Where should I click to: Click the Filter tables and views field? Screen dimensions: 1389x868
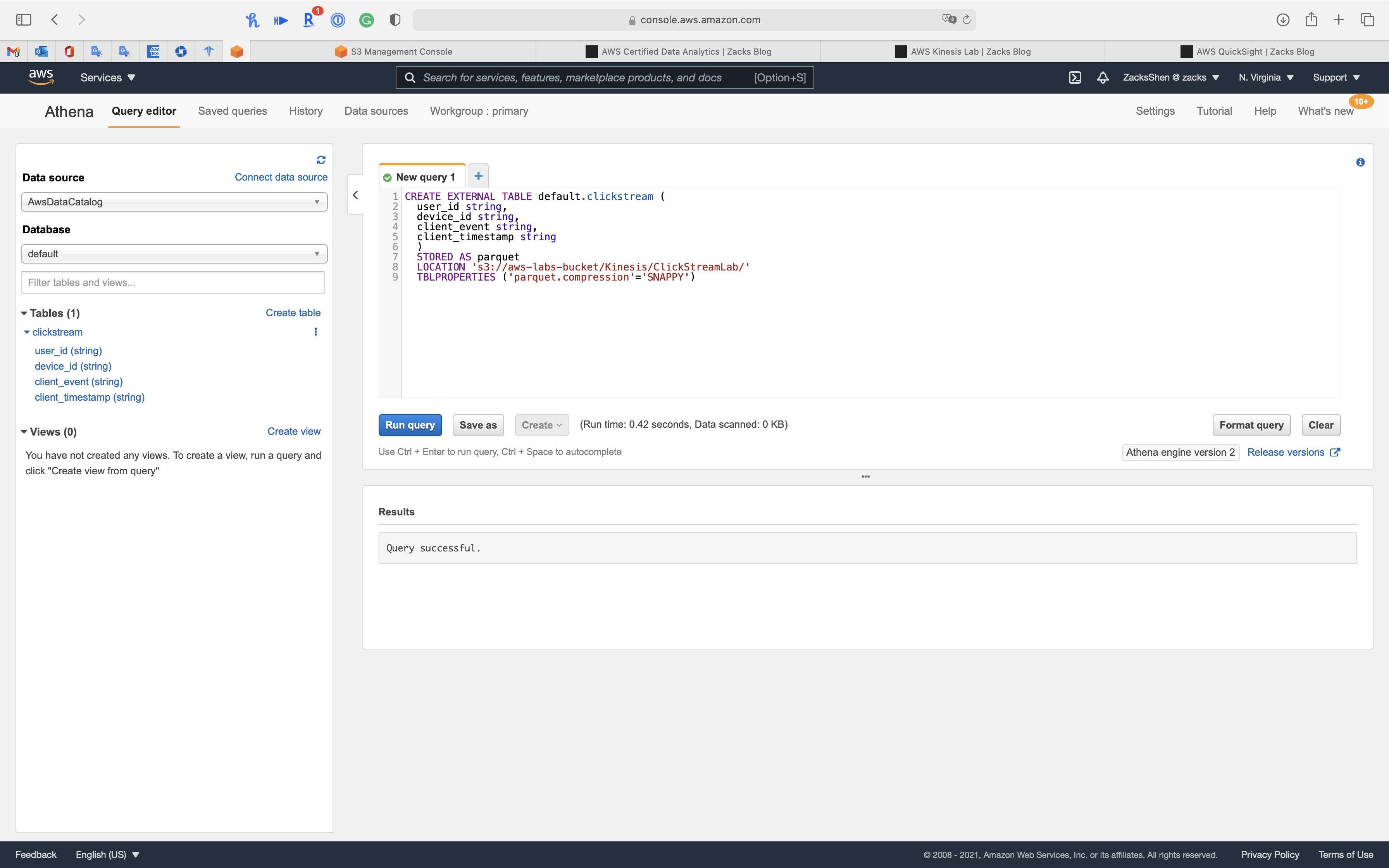tap(172, 282)
